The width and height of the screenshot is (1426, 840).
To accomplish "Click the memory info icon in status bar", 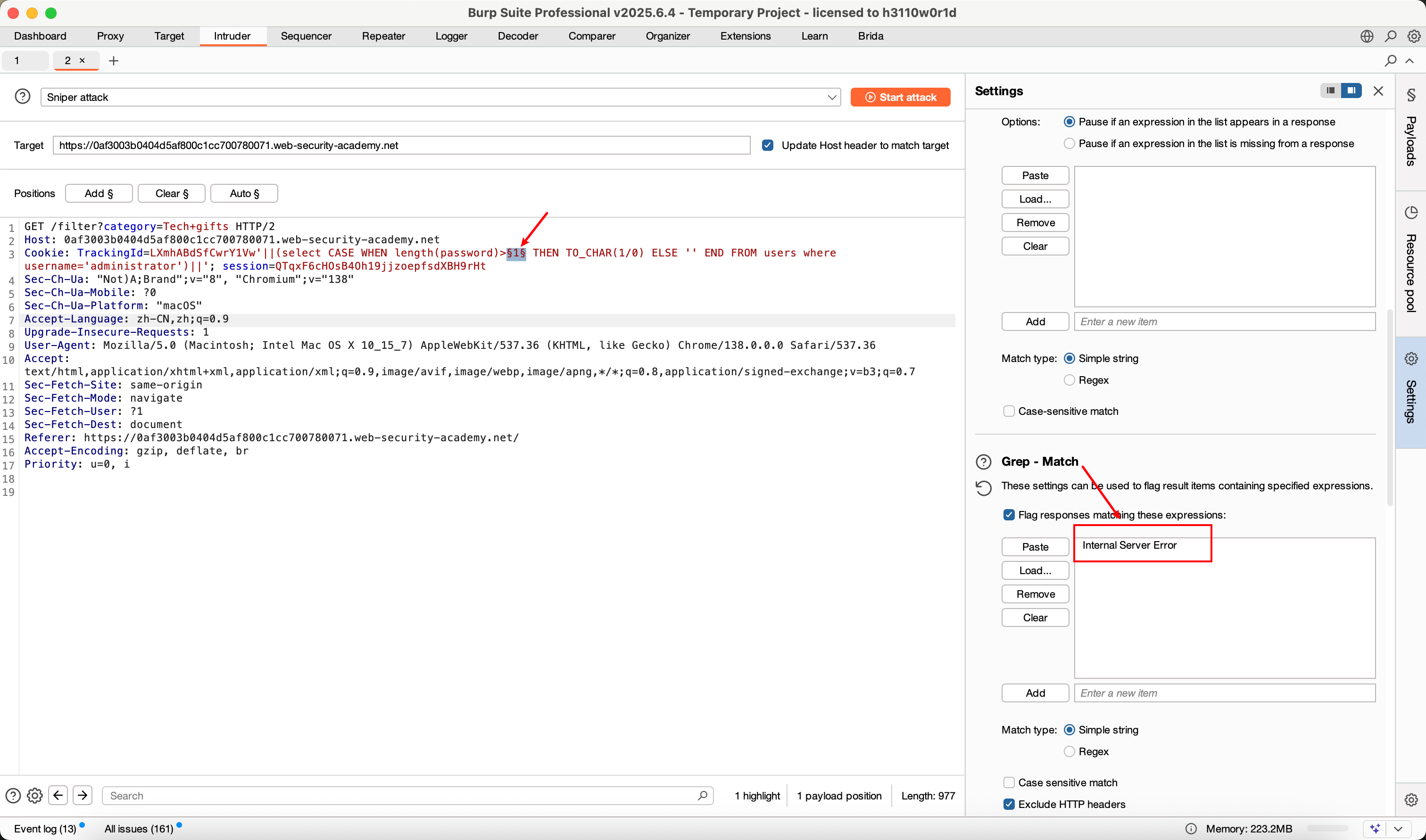I will 1191,829.
